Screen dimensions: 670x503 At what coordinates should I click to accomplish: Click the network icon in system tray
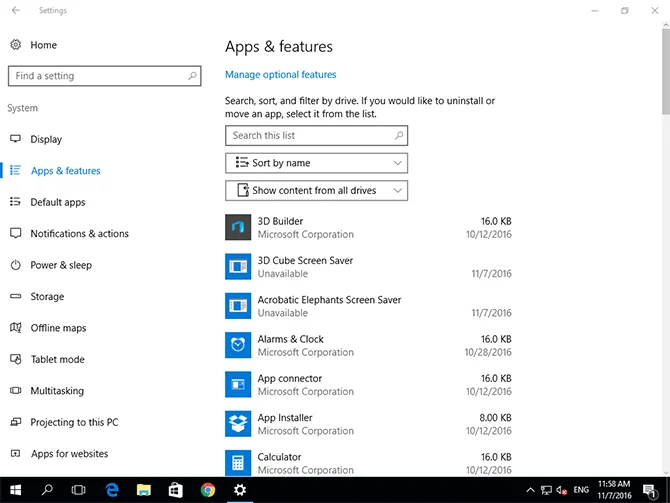546,490
